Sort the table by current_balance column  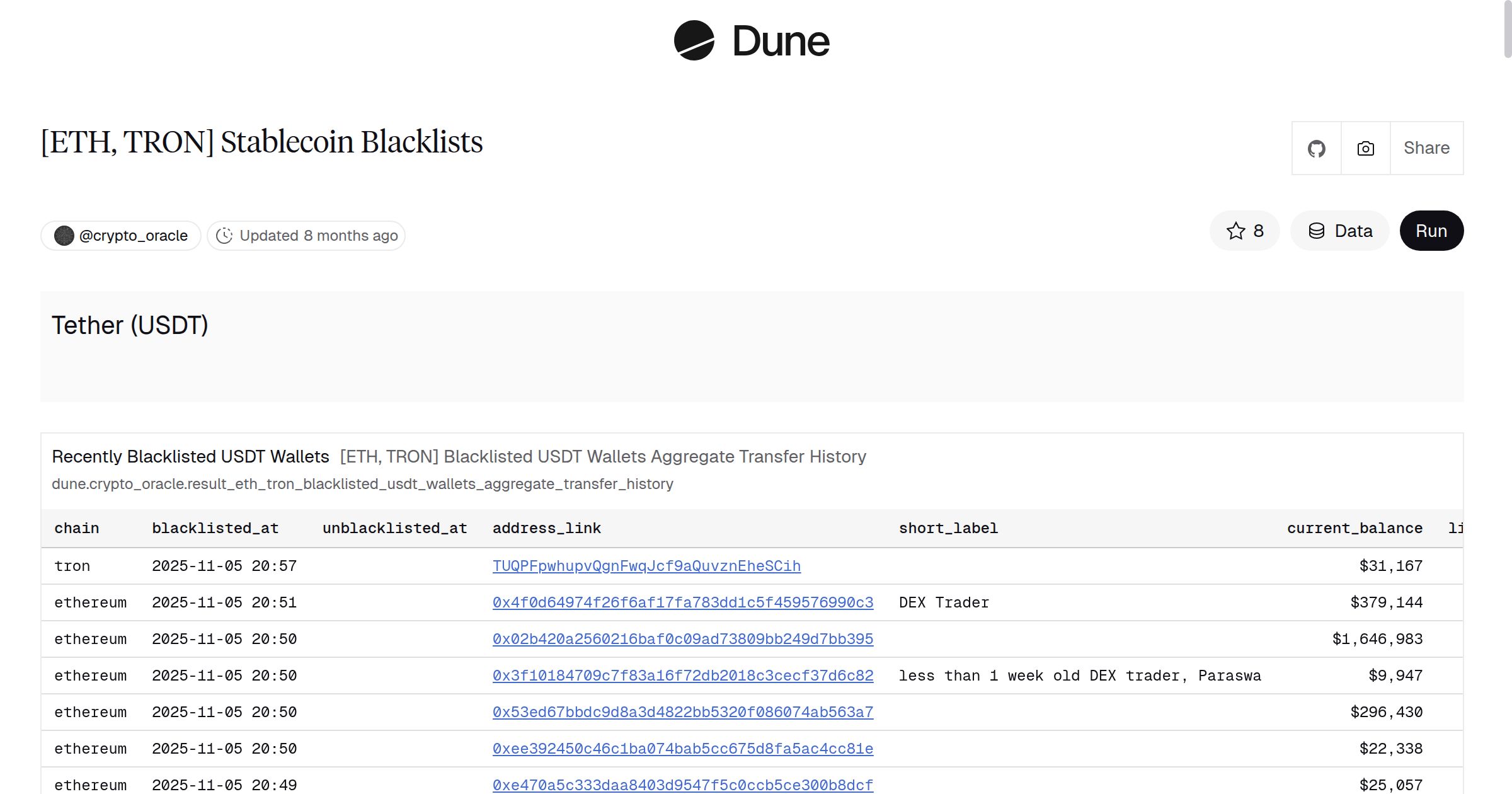tap(1355, 528)
